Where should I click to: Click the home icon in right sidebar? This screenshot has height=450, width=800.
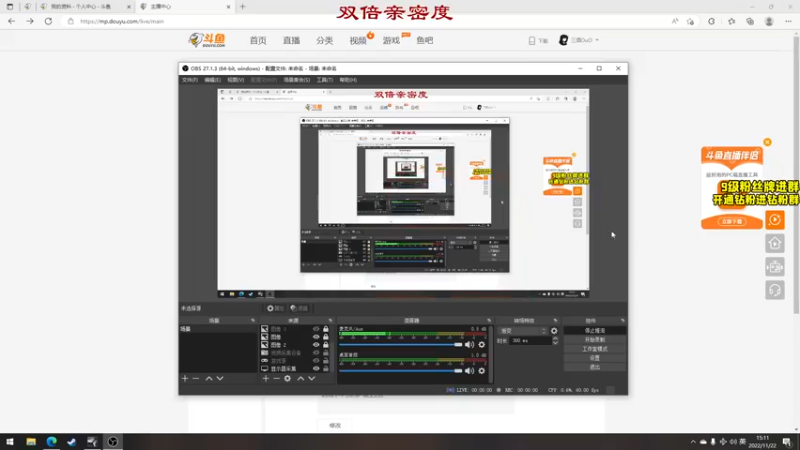(775, 243)
